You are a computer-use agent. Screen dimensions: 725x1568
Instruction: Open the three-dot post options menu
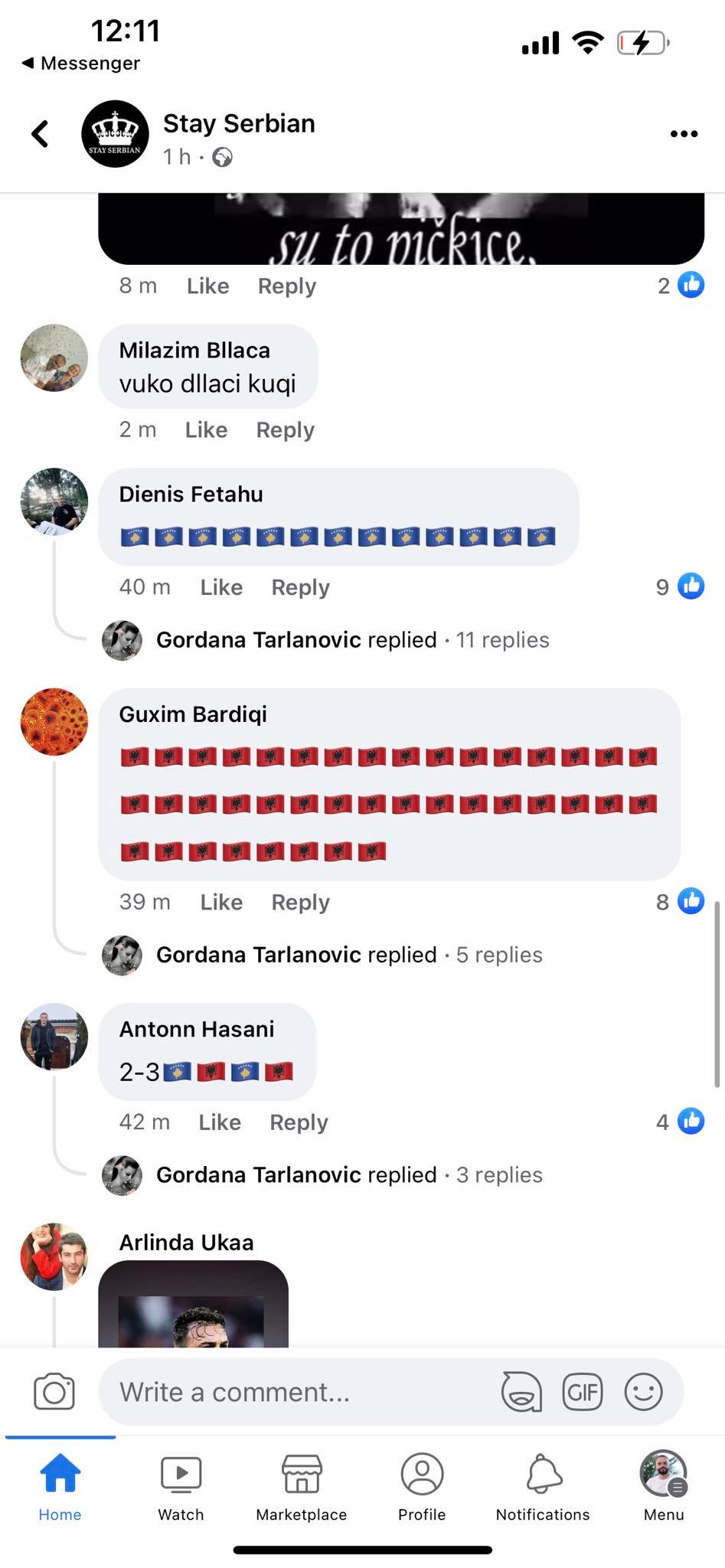point(684,134)
